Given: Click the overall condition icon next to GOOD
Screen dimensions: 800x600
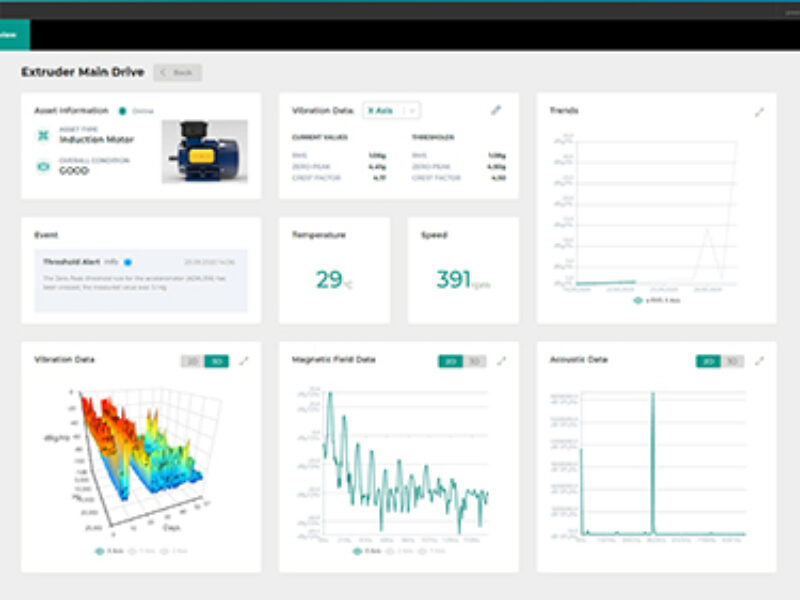Looking at the screenshot, I should 41,165.
